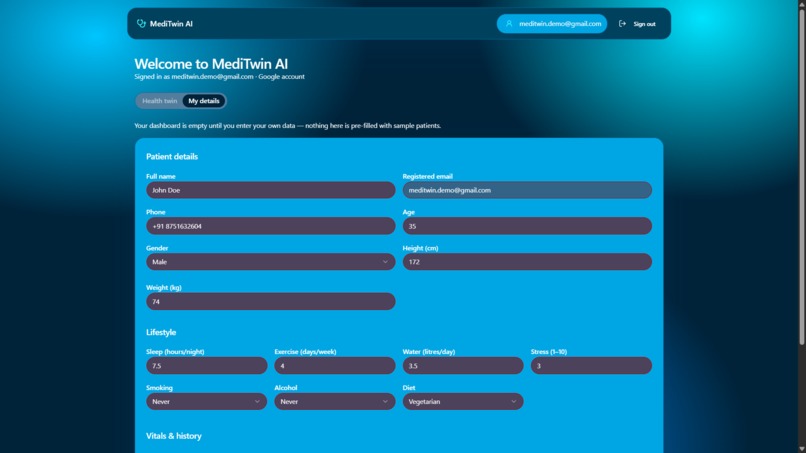This screenshot has height=453, width=806.
Task: Open the Diet dropdown showing Vegetarian
Action: (x=463, y=402)
